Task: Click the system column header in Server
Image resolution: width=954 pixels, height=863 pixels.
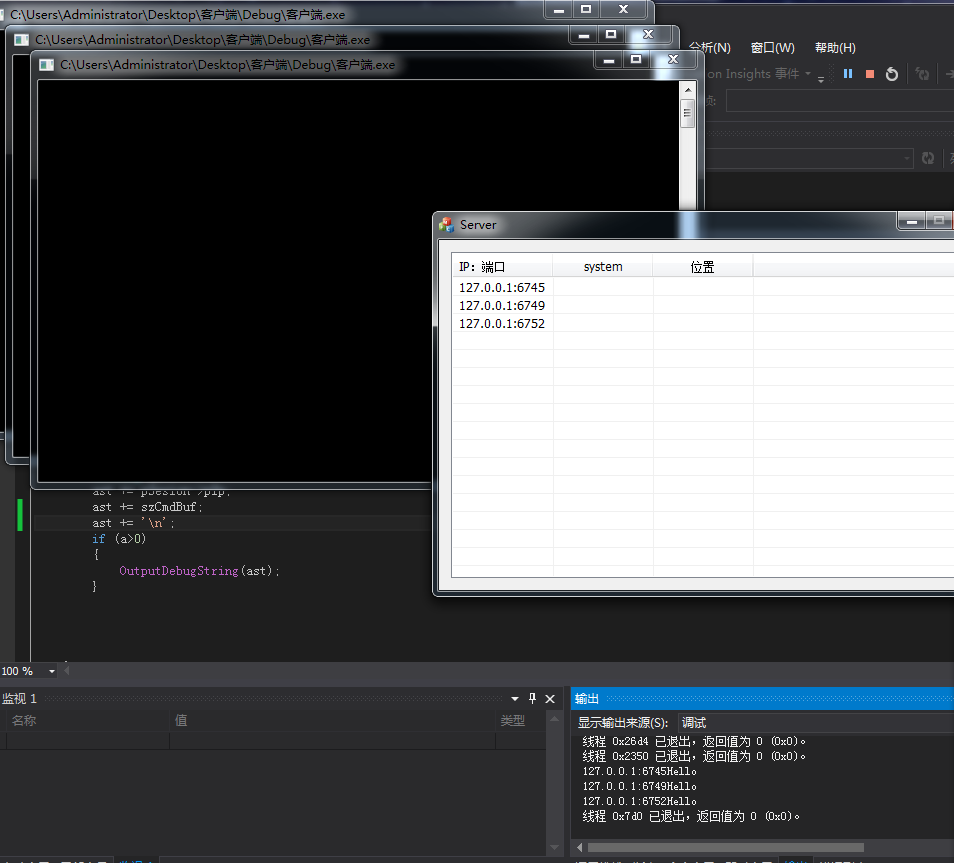Action: pos(603,267)
